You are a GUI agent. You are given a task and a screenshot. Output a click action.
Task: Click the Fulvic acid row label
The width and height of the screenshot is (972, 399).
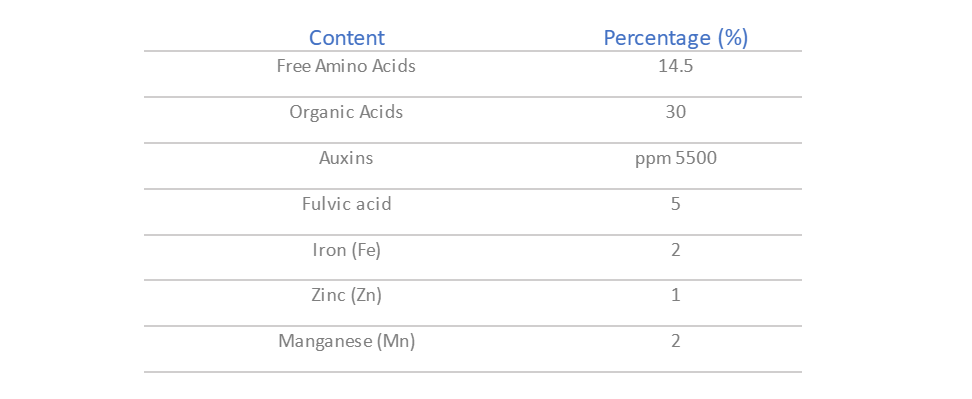pyautogui.click(x=347, y=204)
